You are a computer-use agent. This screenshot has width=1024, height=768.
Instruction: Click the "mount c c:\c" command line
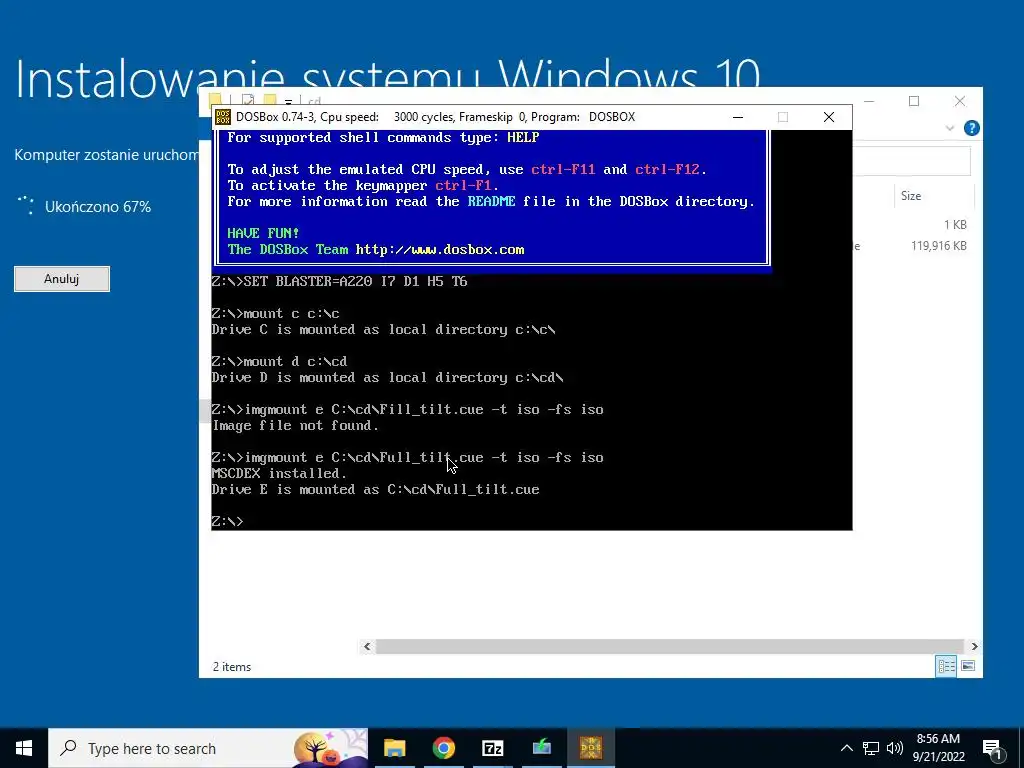pyautogui.click(x=276, y=313)
